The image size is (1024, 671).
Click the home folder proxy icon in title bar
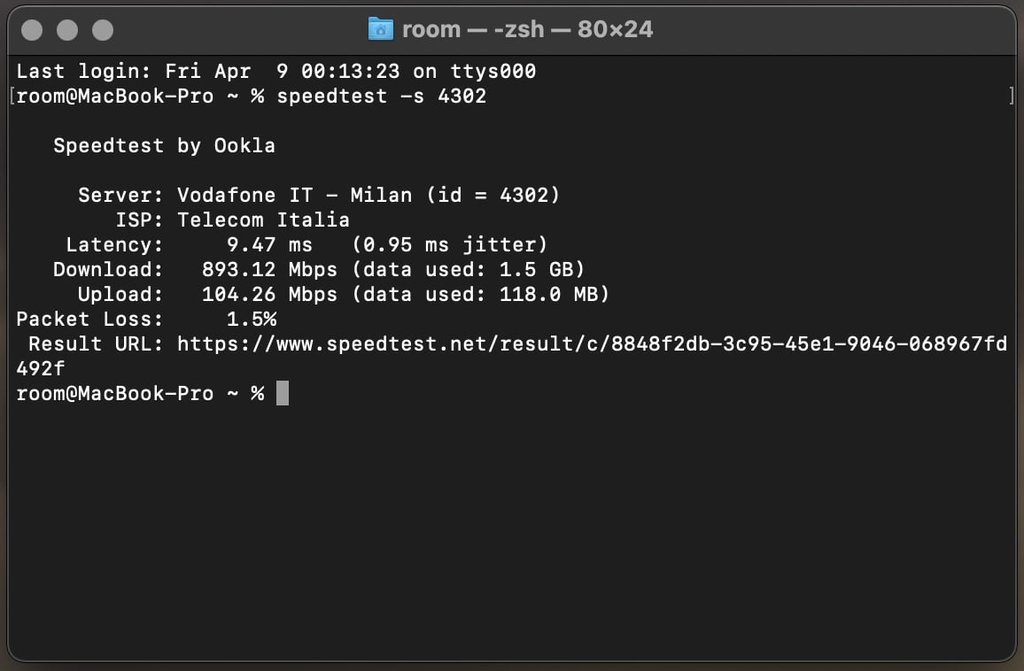pyautogui.click(x=381, y=29)
